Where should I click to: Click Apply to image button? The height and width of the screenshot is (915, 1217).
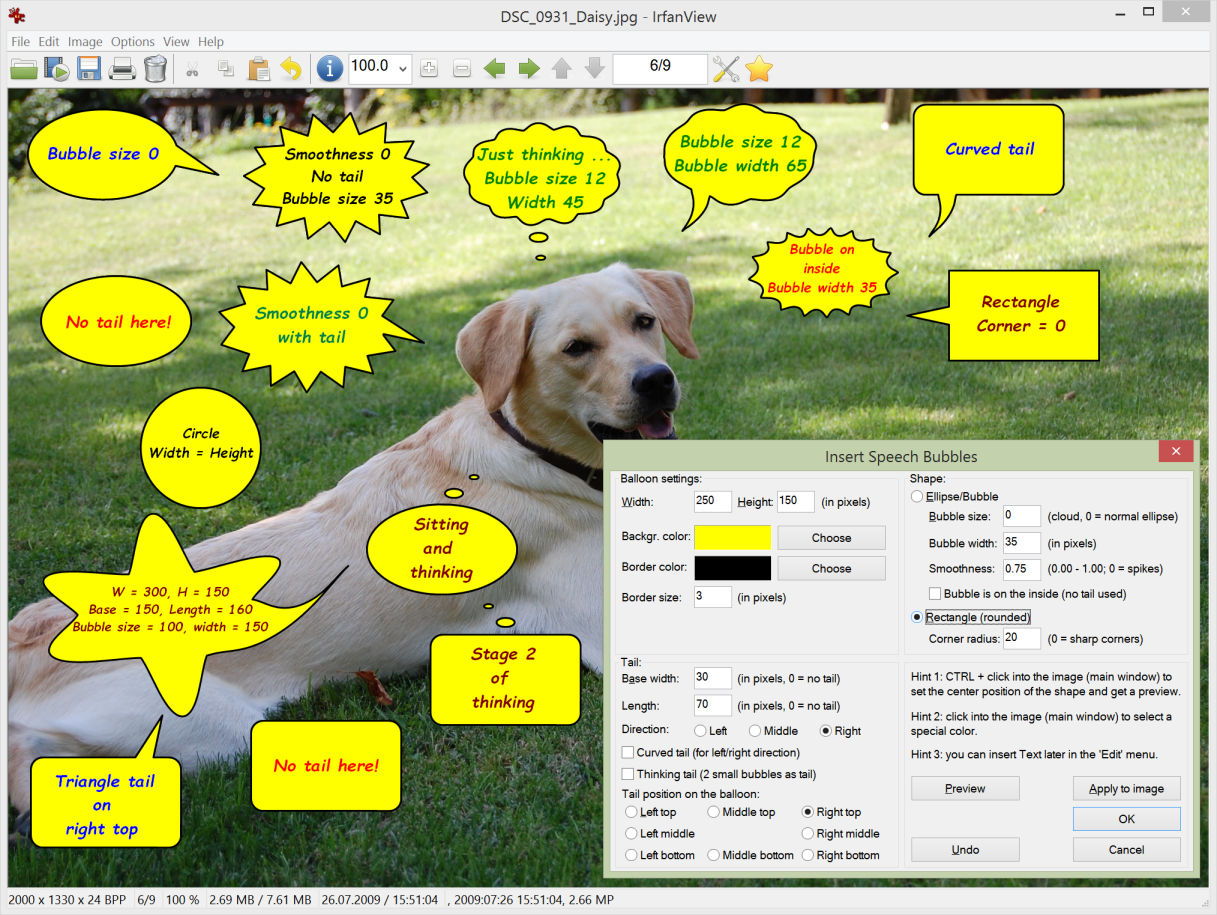click(1126, 788)
